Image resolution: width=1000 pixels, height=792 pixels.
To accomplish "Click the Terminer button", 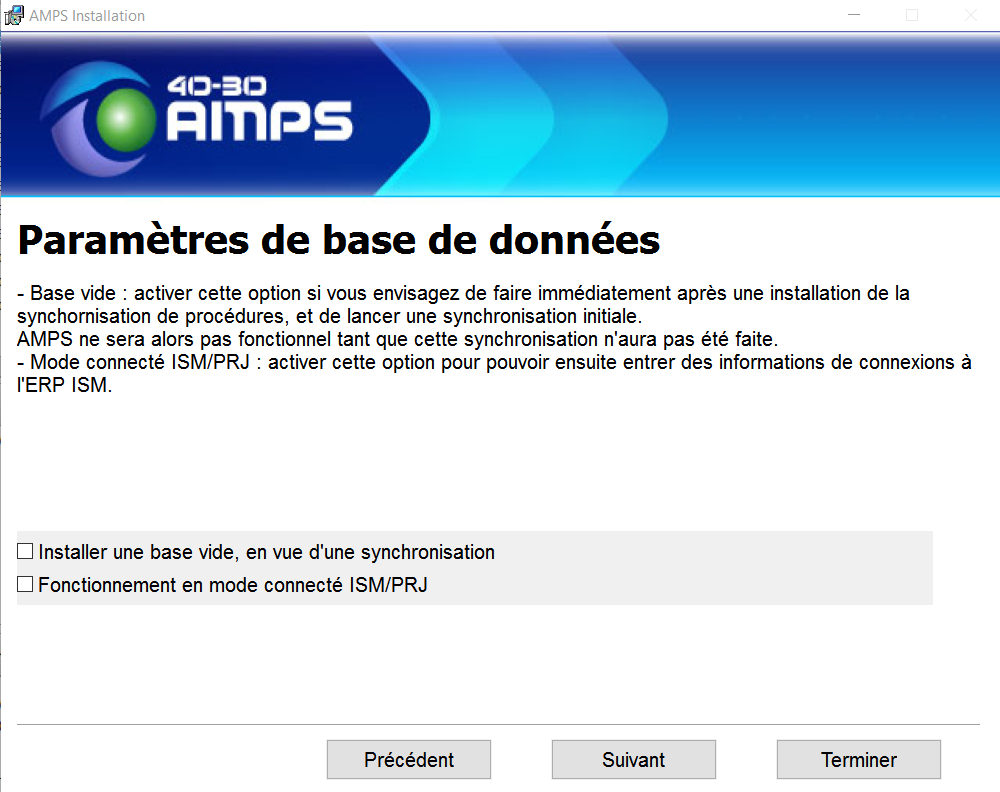I will (x=858, y=760).
